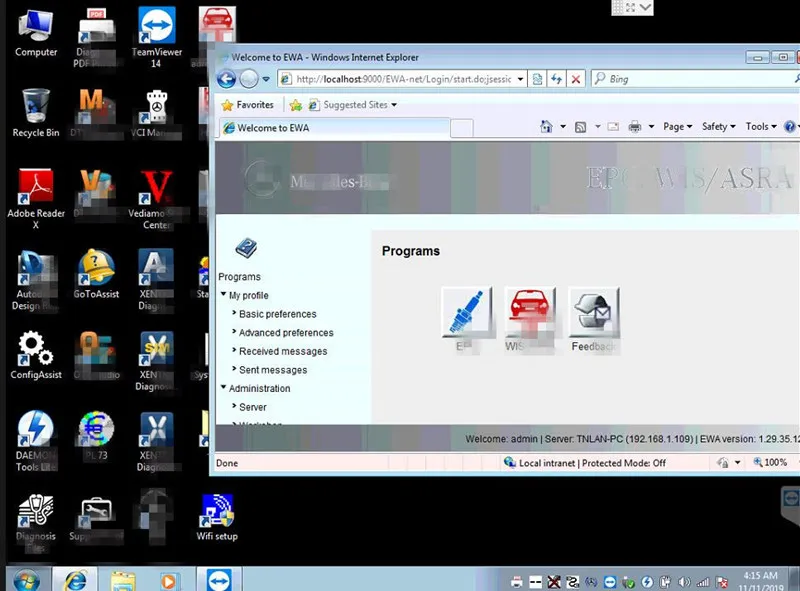This screenshot has width=800, height=591.
Task: Launch DAEMON Tools Lite shortcut
Action: (36, 441)
